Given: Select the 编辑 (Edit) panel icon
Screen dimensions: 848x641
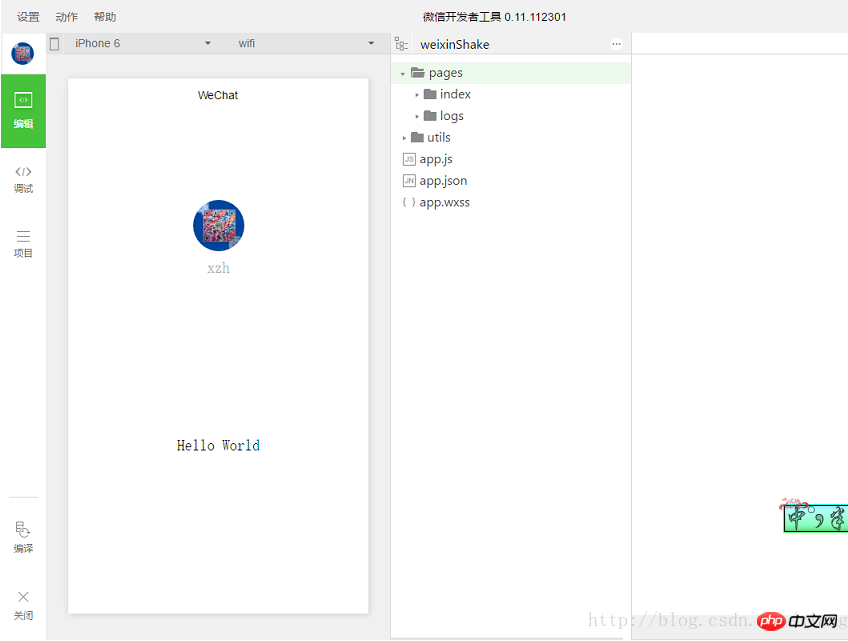Looking at the screenshot, I should [22, 111].
